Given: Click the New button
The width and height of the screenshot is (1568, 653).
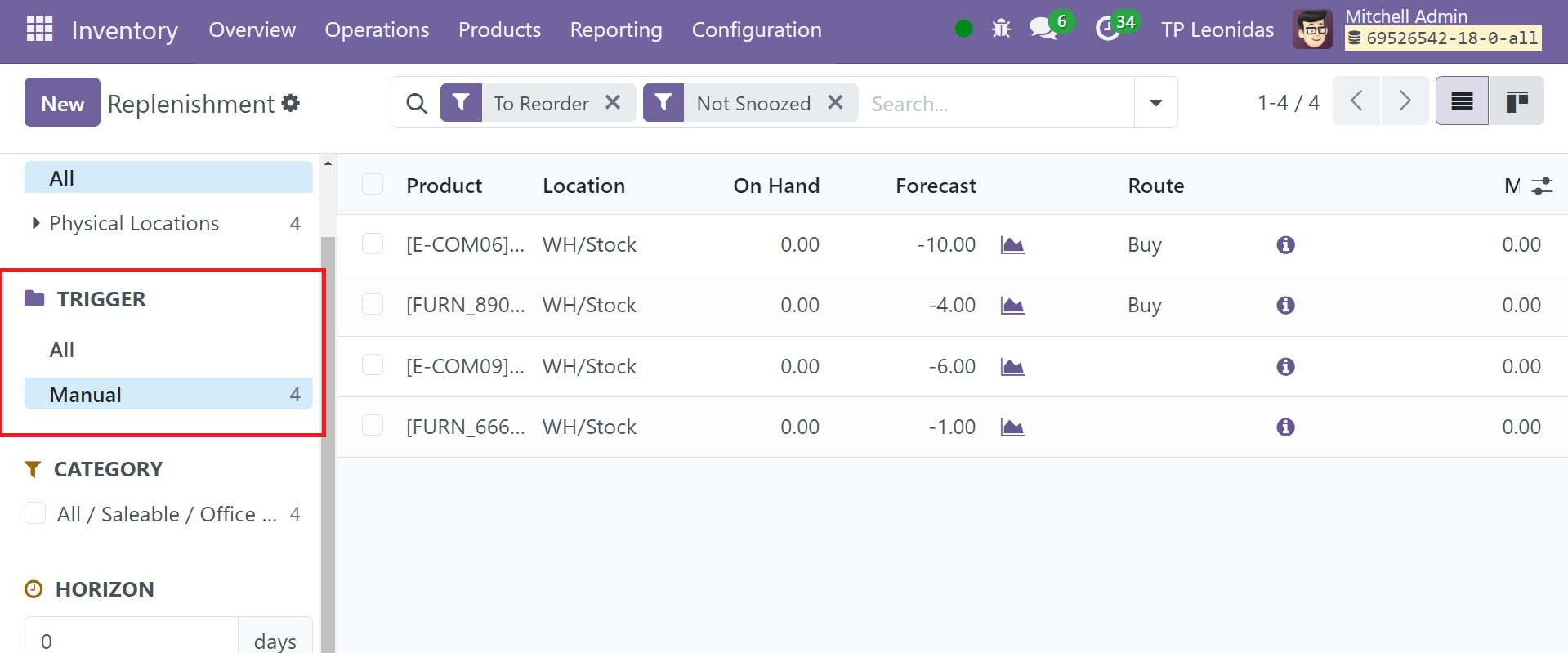Looking at the screenshot, I should coord(62,102).
